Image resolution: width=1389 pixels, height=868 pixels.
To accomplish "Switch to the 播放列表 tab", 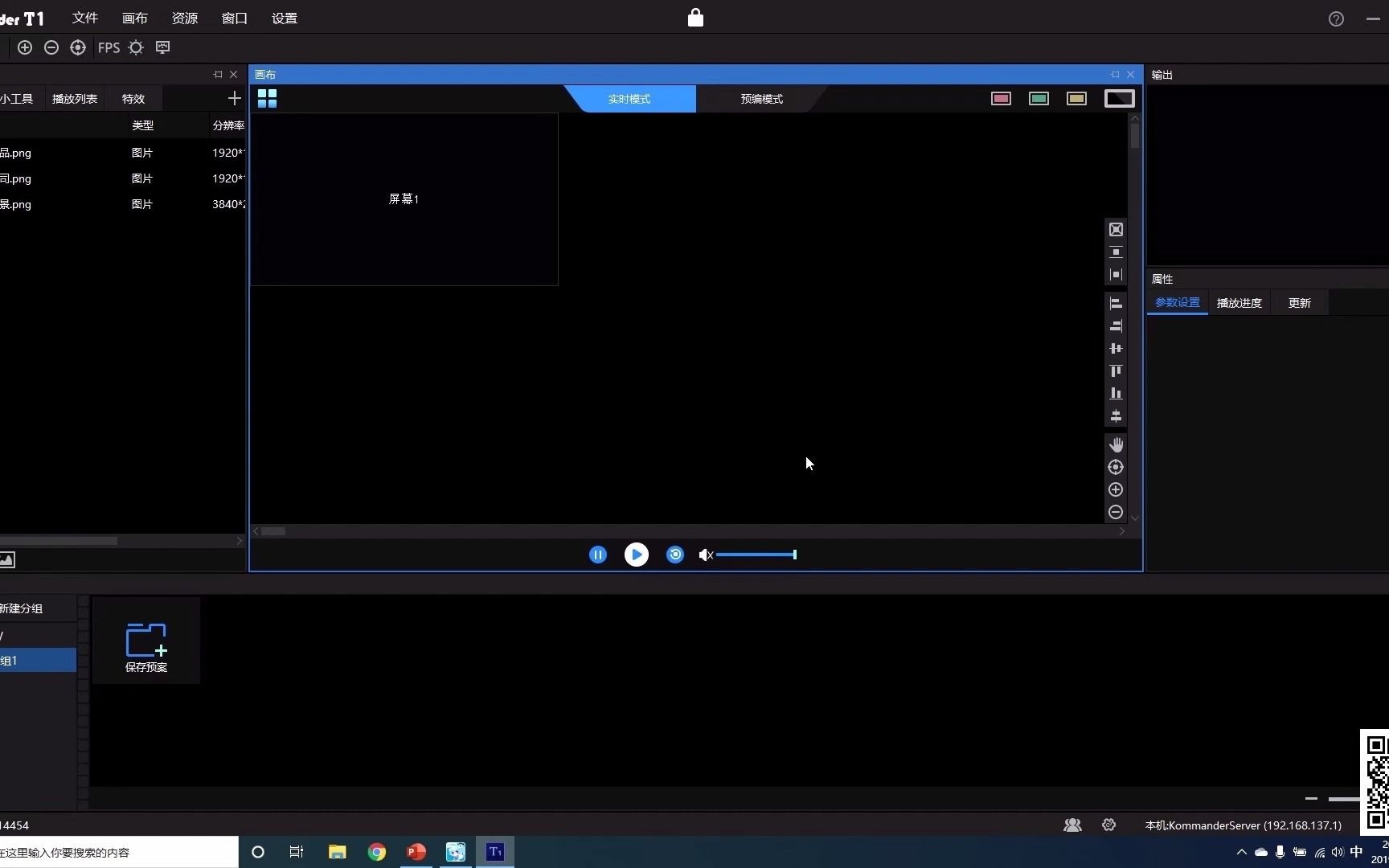I will click(75, 99).
